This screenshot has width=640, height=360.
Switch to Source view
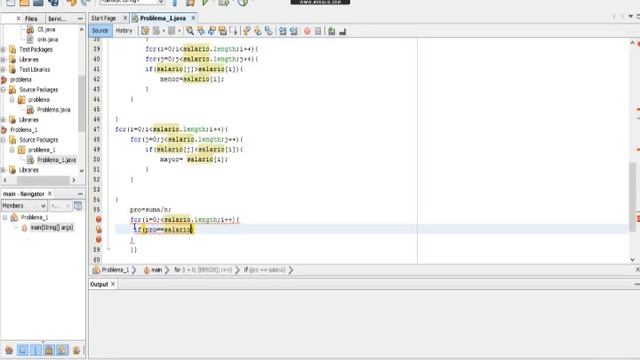point(100,31)
